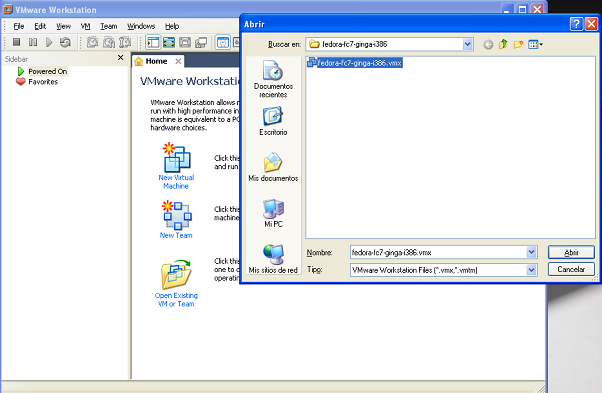The height and width of the screenshot is (393, 602).
Task: Click the New Team link
Action: click(x=176, y=235)
